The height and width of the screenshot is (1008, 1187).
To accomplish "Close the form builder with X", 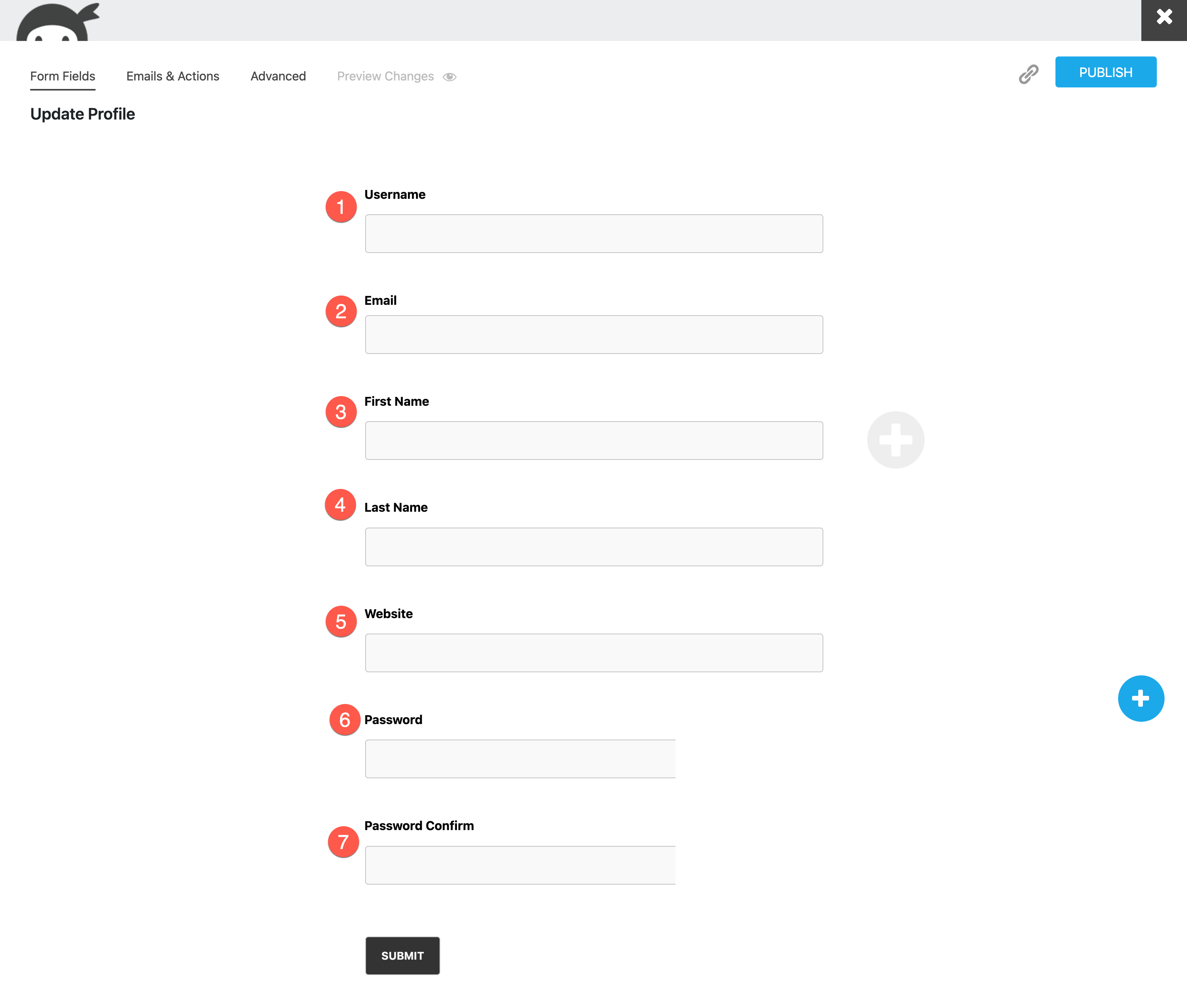I will [x=1163, y=17].
